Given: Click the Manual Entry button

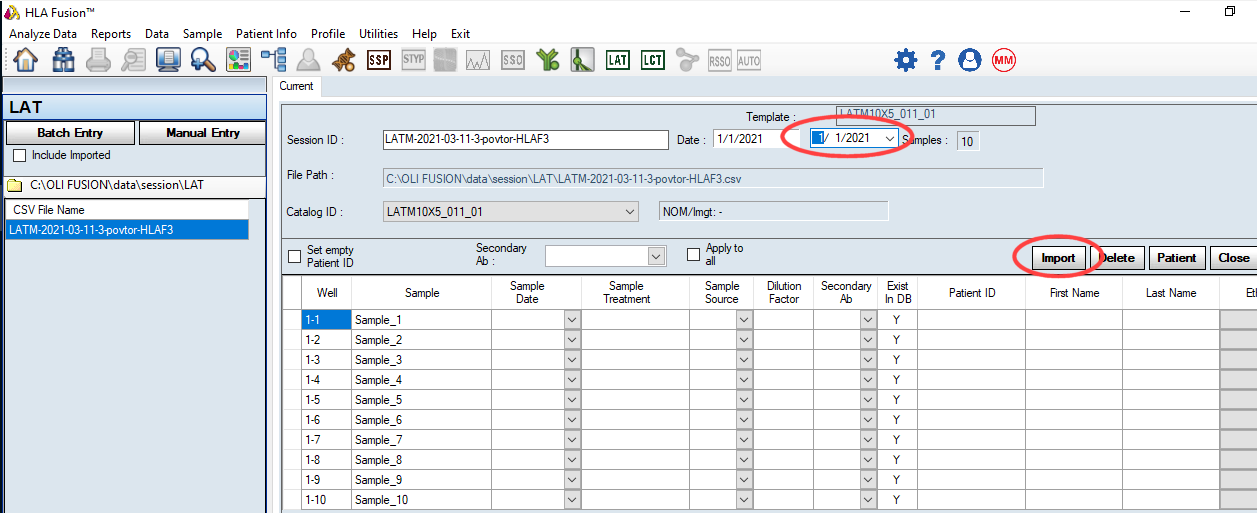Looking at the screenshot, I should pos(203,133).
